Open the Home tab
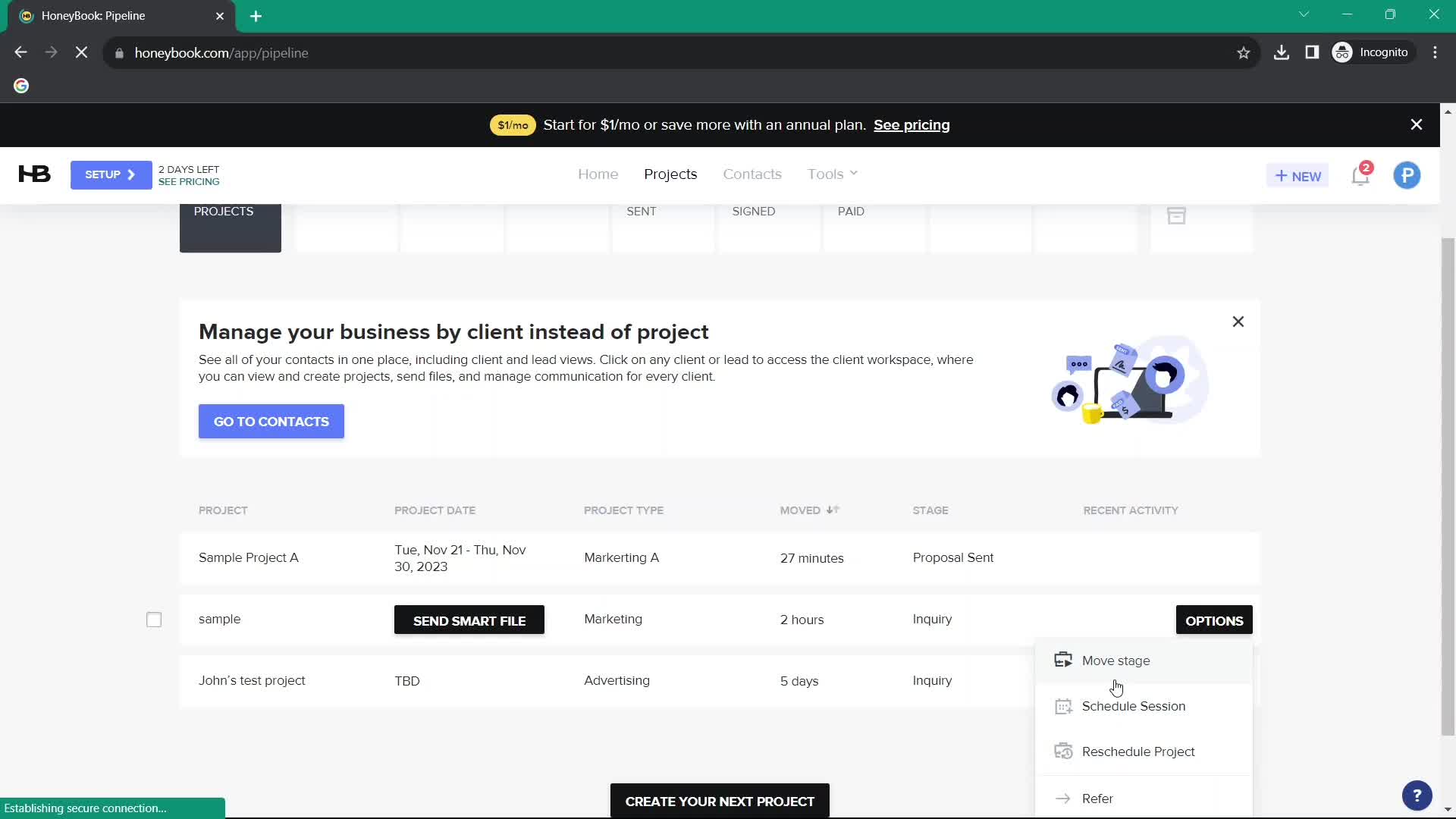Screen dimensions: 1456x819 pos(598,174)
